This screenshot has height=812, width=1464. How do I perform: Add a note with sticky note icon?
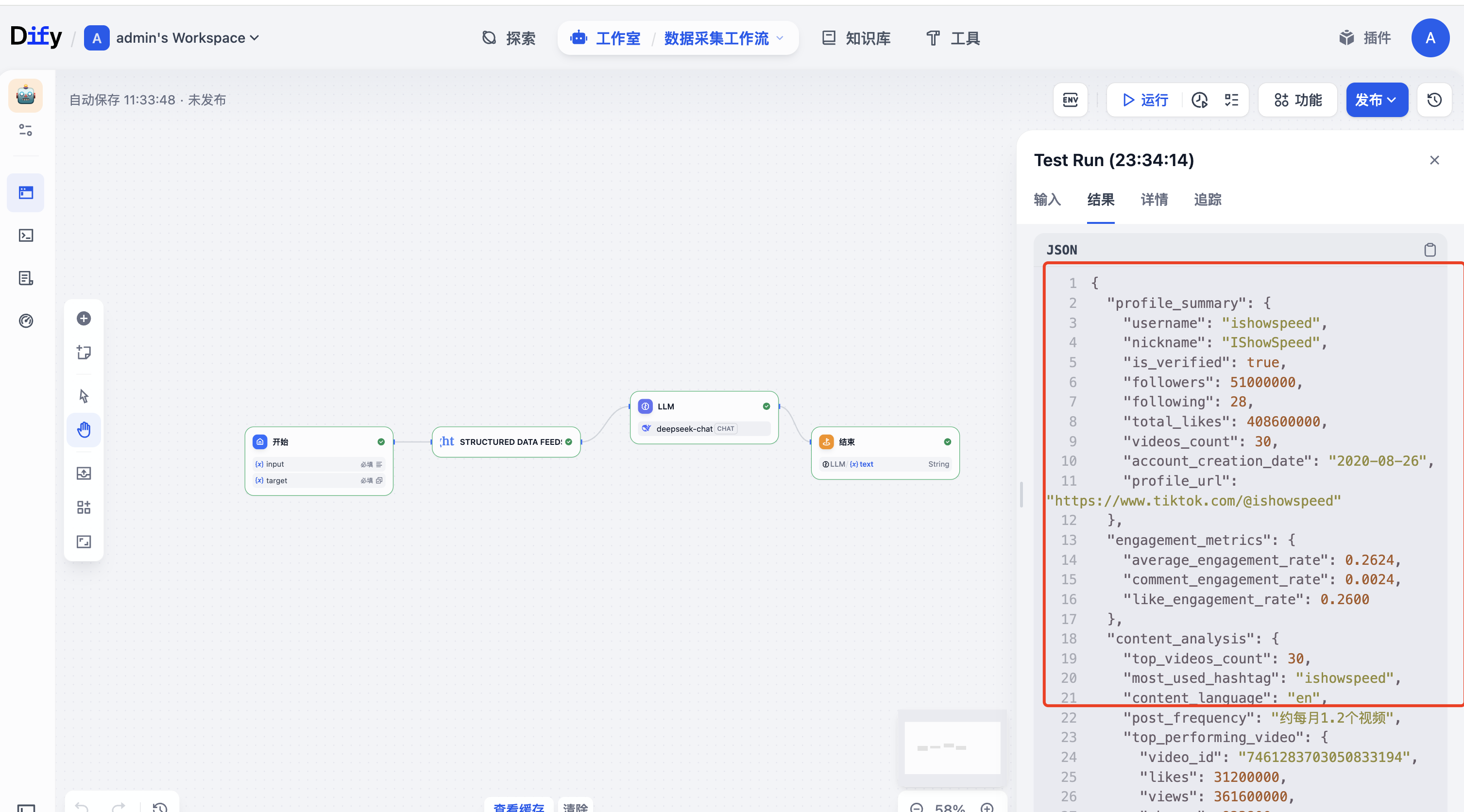[84, 353]
